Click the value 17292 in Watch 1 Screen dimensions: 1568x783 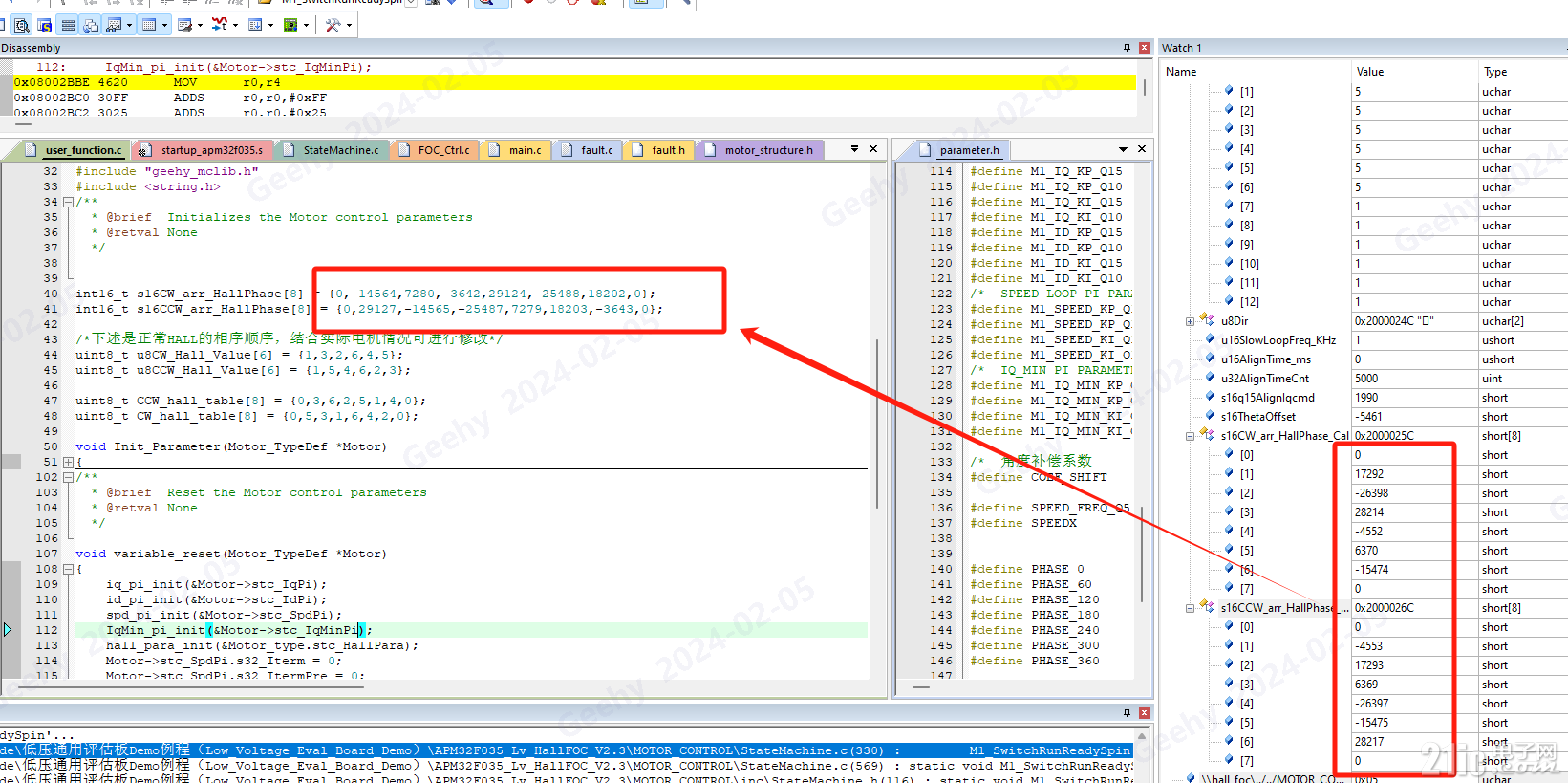click(x=1368, y=474)
